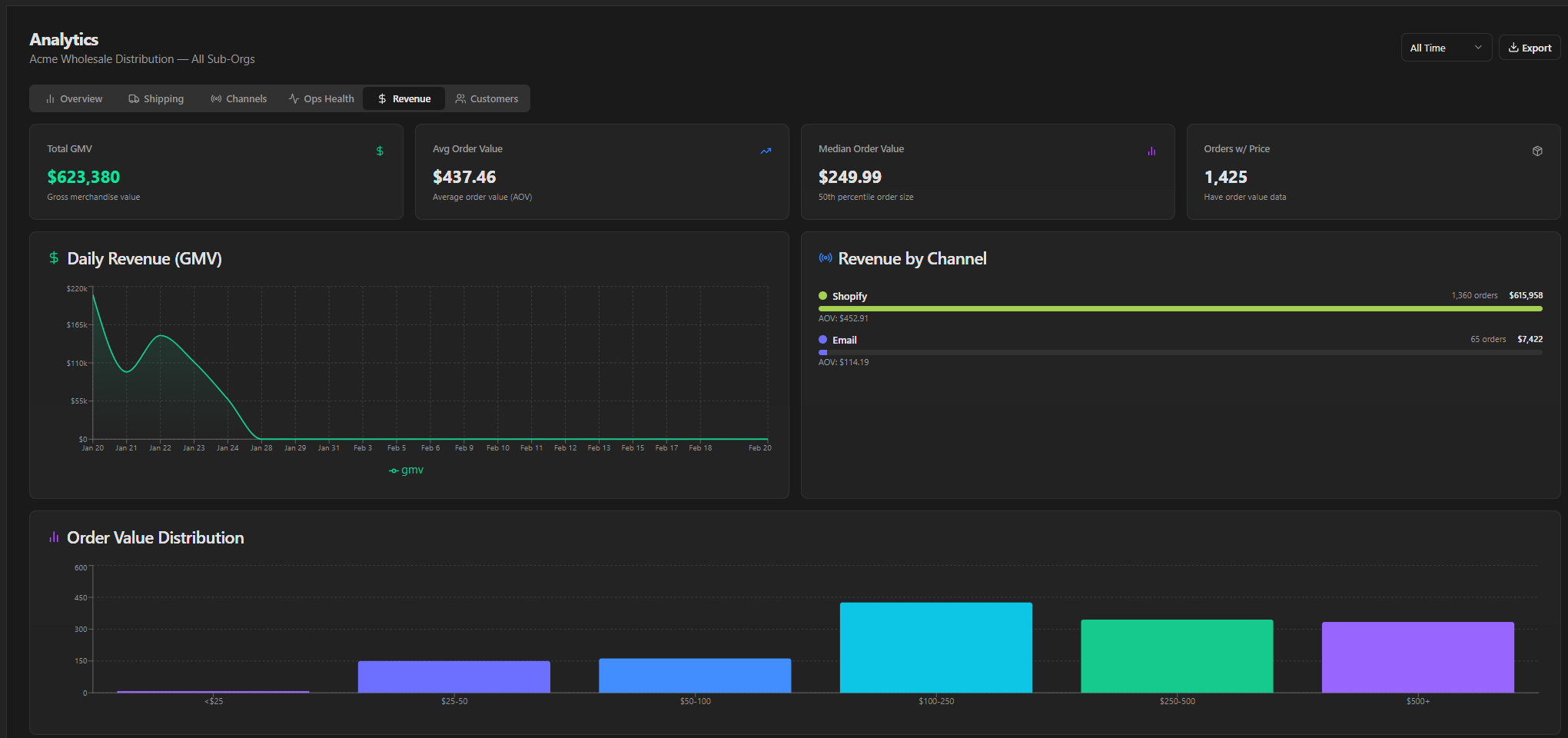
Task: Click the $50-100 blue bar
Action: click(695, 676)
